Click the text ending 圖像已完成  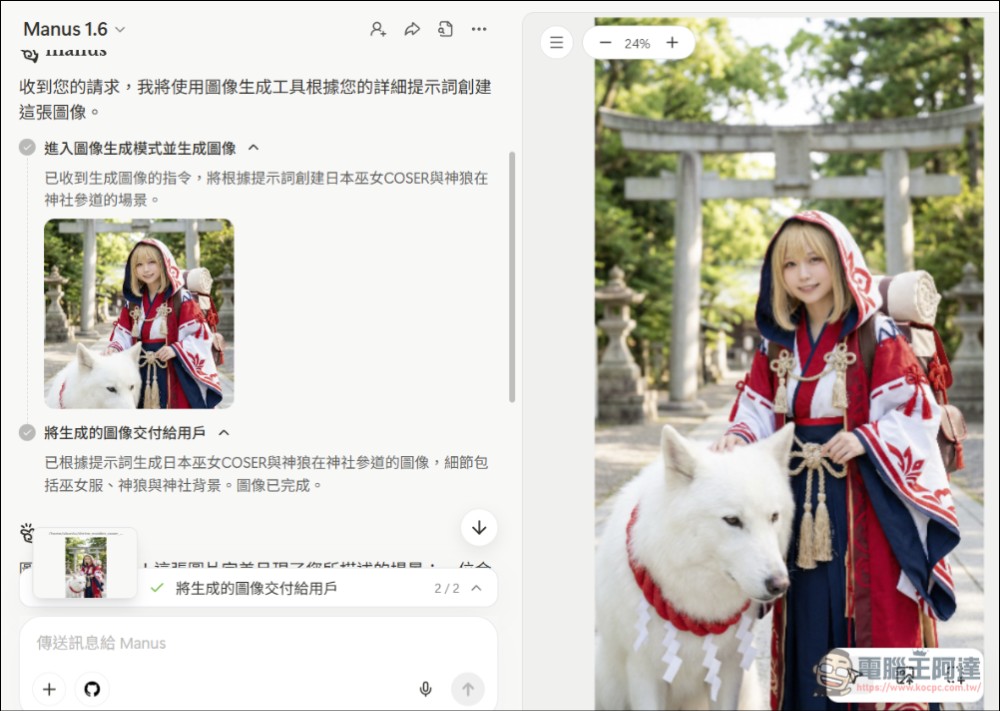267,474
